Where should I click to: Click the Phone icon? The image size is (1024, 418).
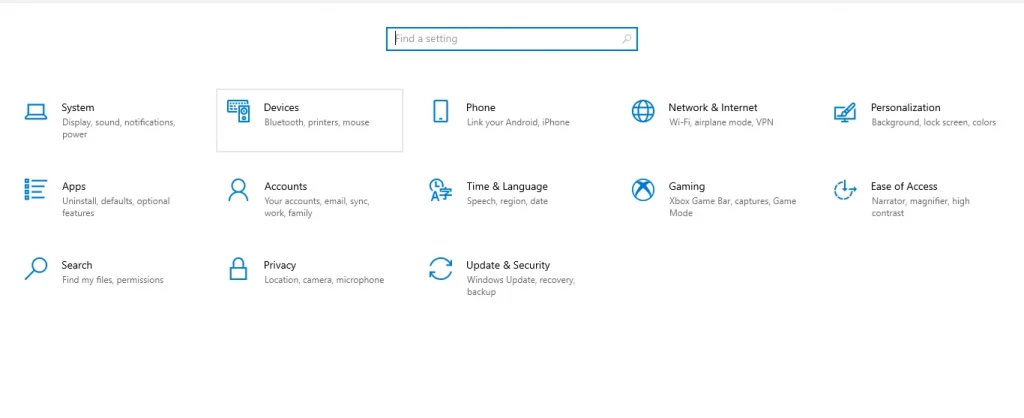pyautogui.click(x=441, y=111)
